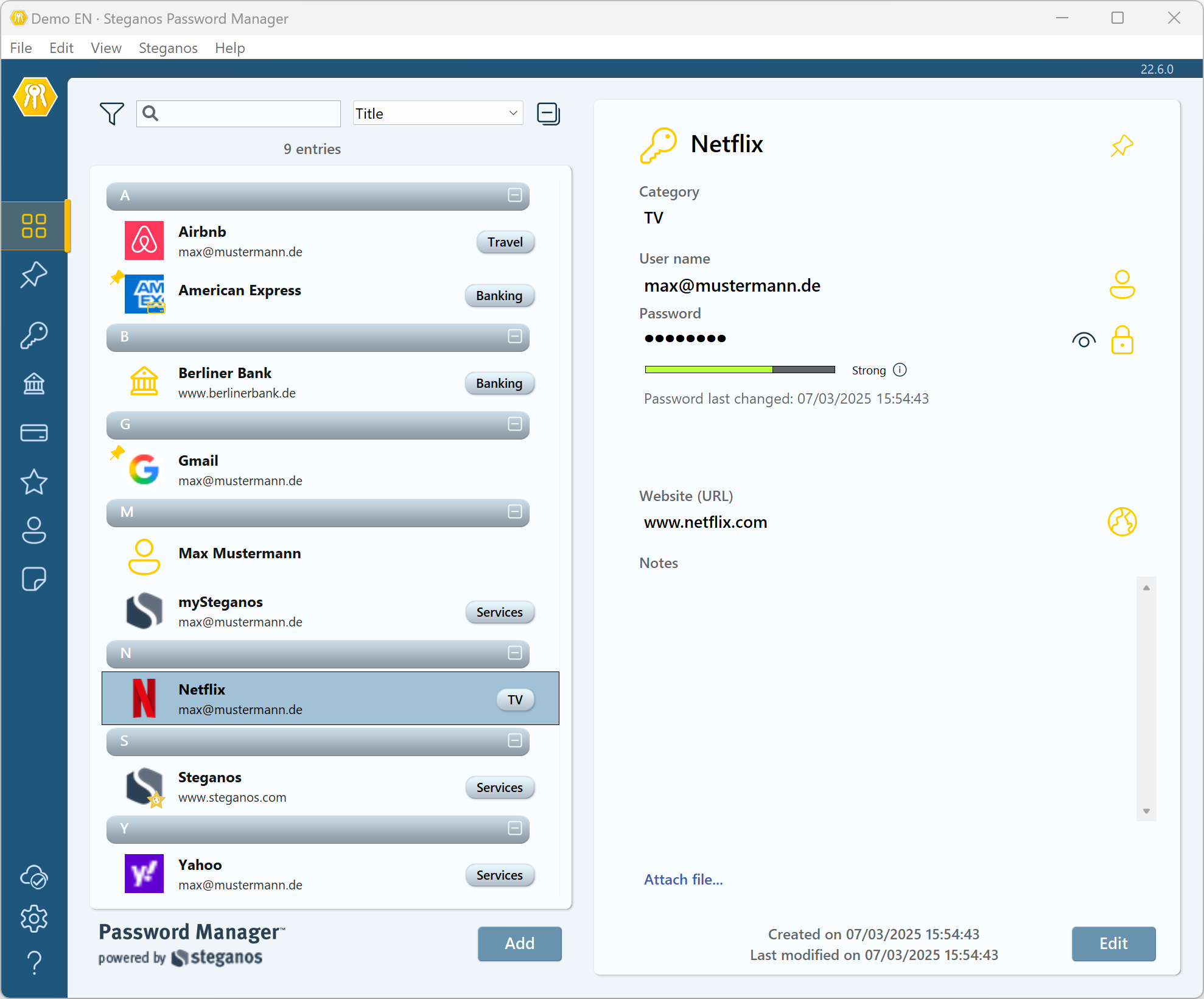The width and height of the screenshot is (1204, 999).
Task: Open the filter funnel icon
Action: [111, 113]
